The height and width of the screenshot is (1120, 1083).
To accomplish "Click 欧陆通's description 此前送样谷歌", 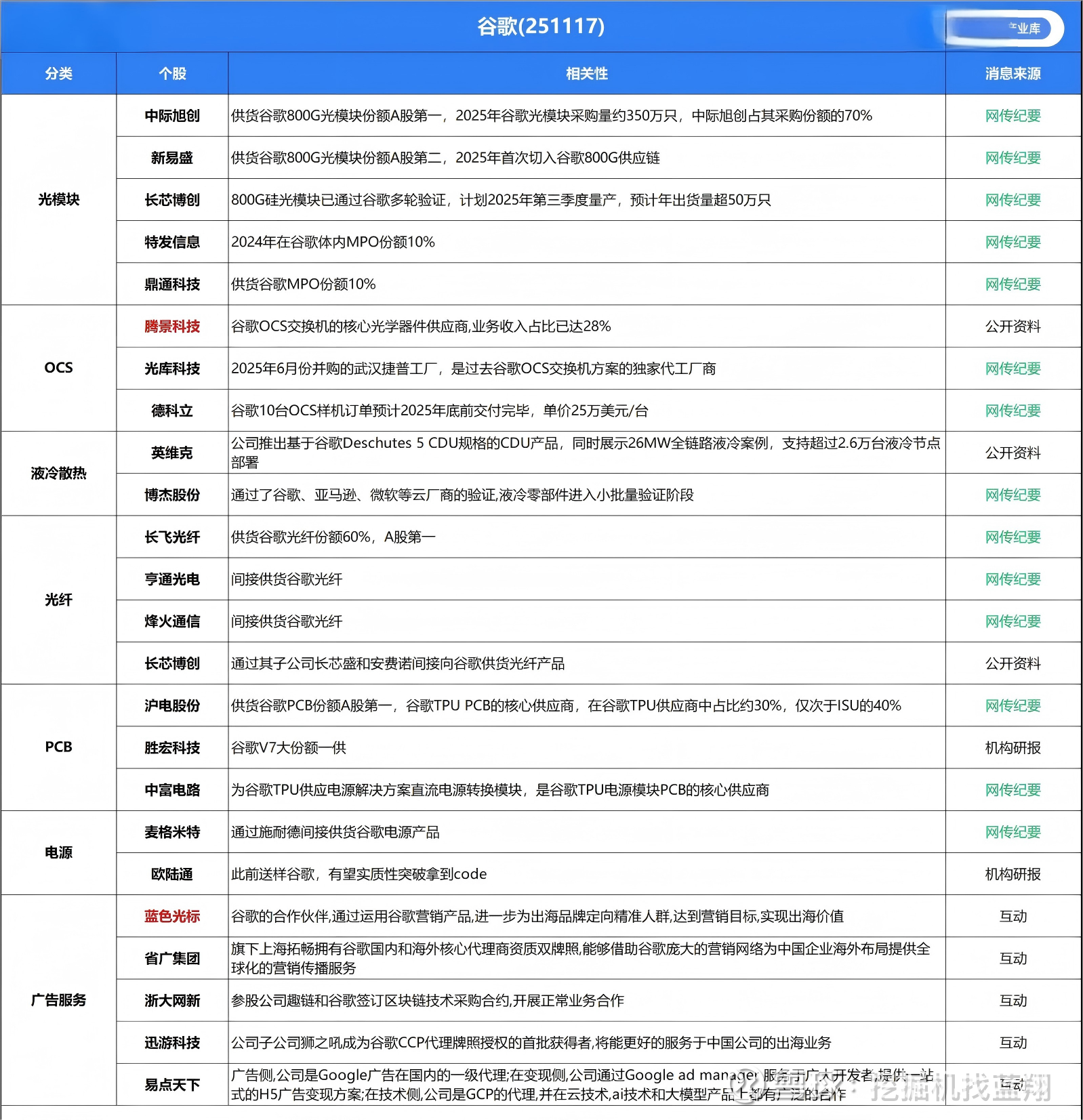I will (x=359, y=874).
